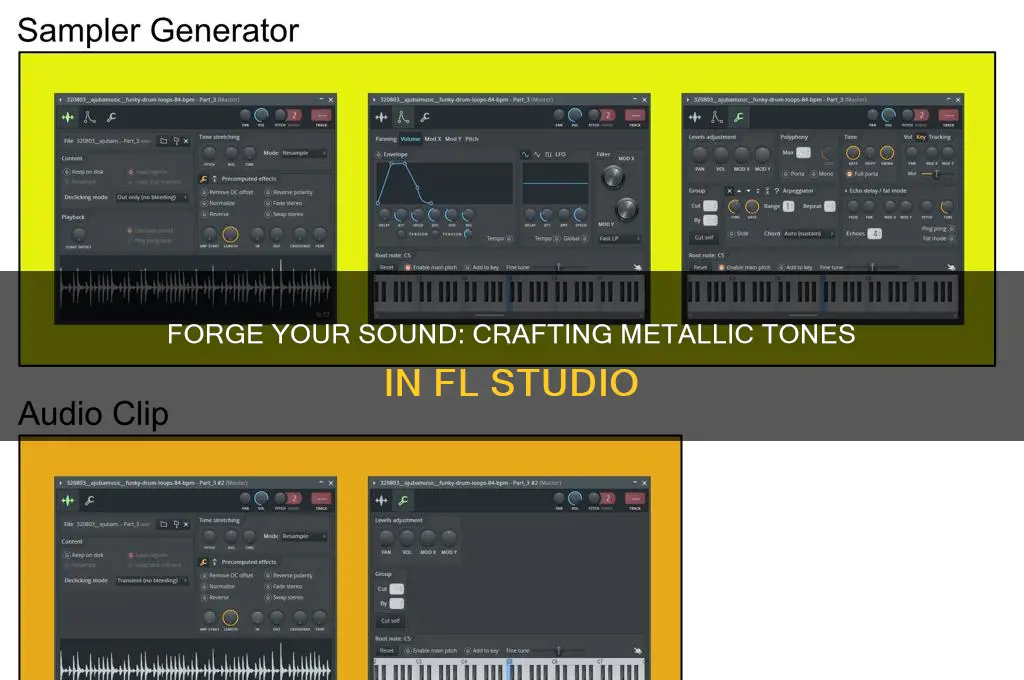
Task: Select the arpeggiator down-direction arrow icon
Action: point(748,191)
